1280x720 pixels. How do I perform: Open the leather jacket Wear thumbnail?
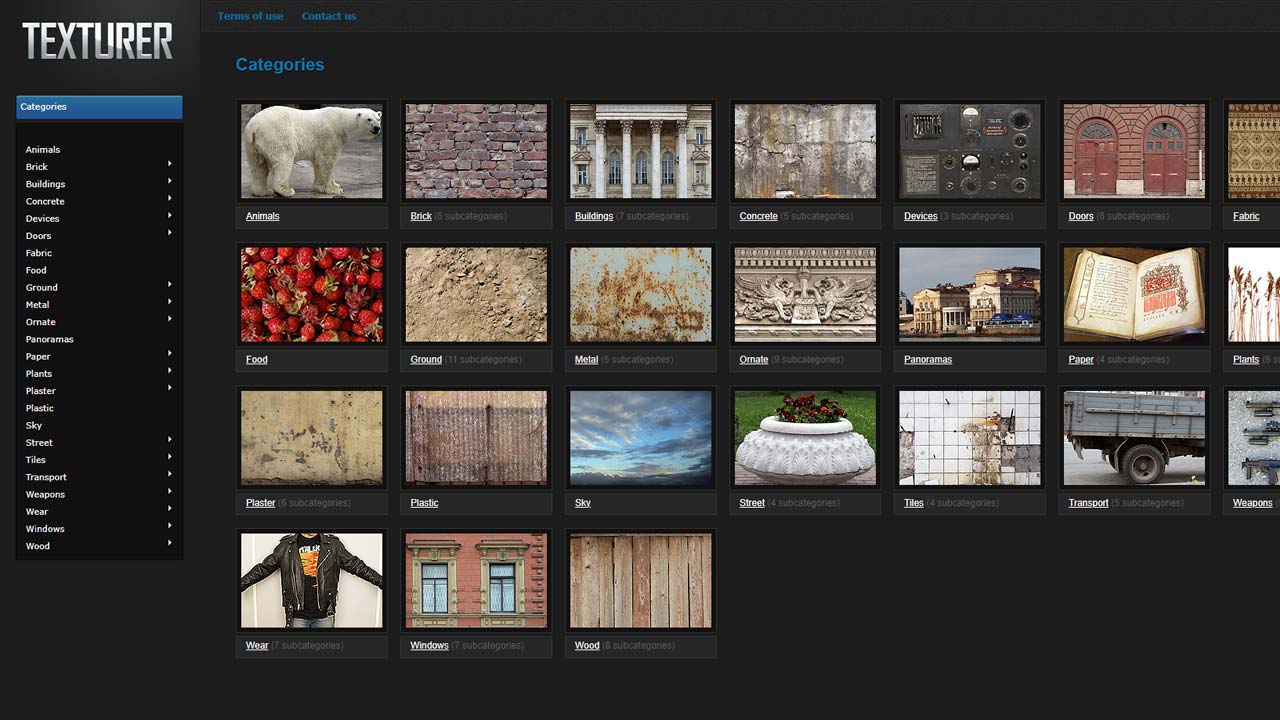(x=312, y=581)
